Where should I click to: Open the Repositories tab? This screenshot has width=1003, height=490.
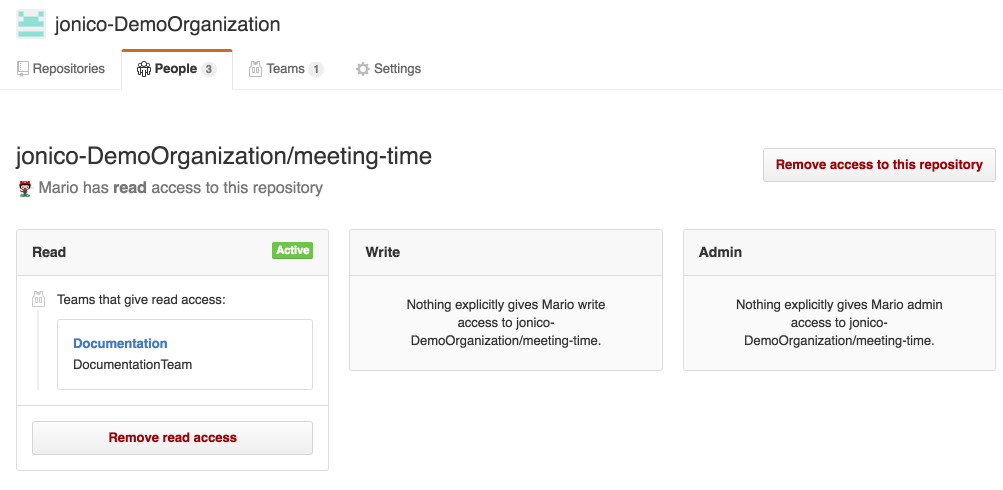tap(61, 69)
